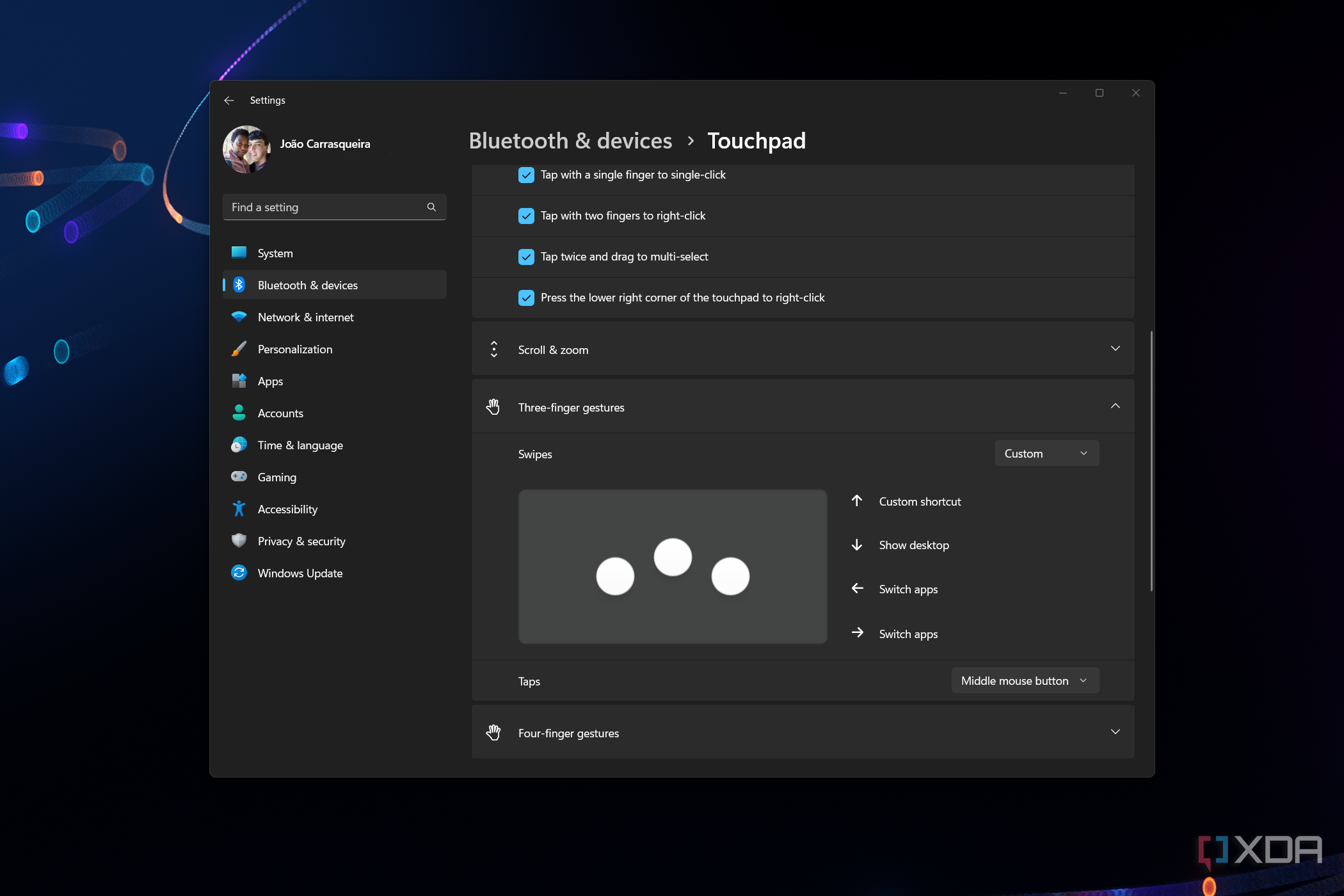Uncheck tap with single finger to single-click

pyautogui.click(x=526, y=175)
